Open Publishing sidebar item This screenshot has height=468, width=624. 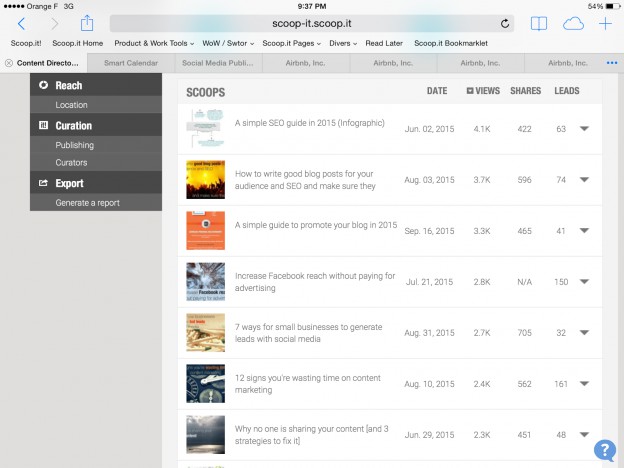(96, 145)
